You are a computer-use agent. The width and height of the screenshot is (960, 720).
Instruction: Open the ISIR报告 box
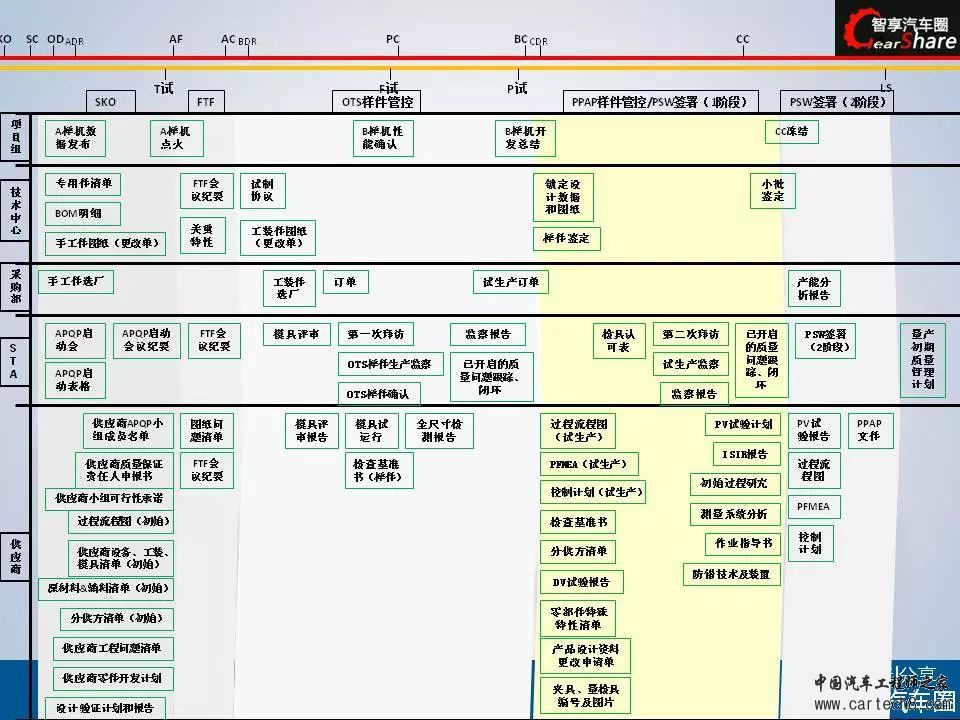[x=746, y=454]
